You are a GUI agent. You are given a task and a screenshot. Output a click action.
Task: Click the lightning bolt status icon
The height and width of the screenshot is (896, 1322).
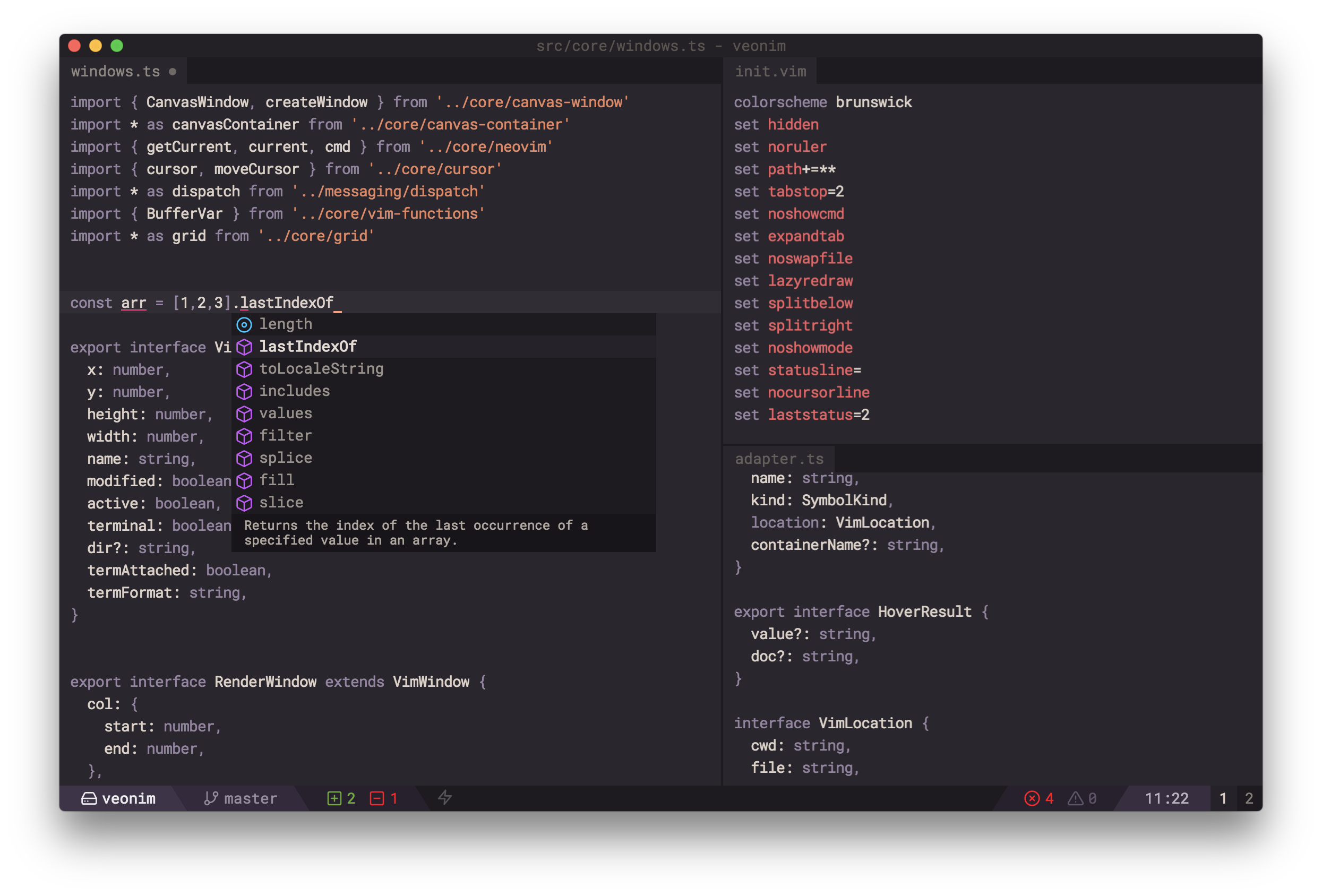coord(445,798)
